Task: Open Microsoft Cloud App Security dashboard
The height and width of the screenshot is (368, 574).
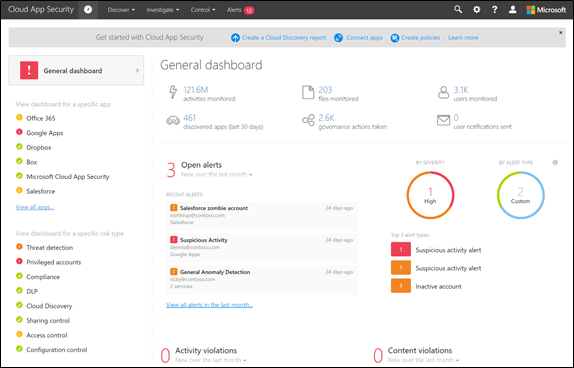Action: (x=68, y=176)
